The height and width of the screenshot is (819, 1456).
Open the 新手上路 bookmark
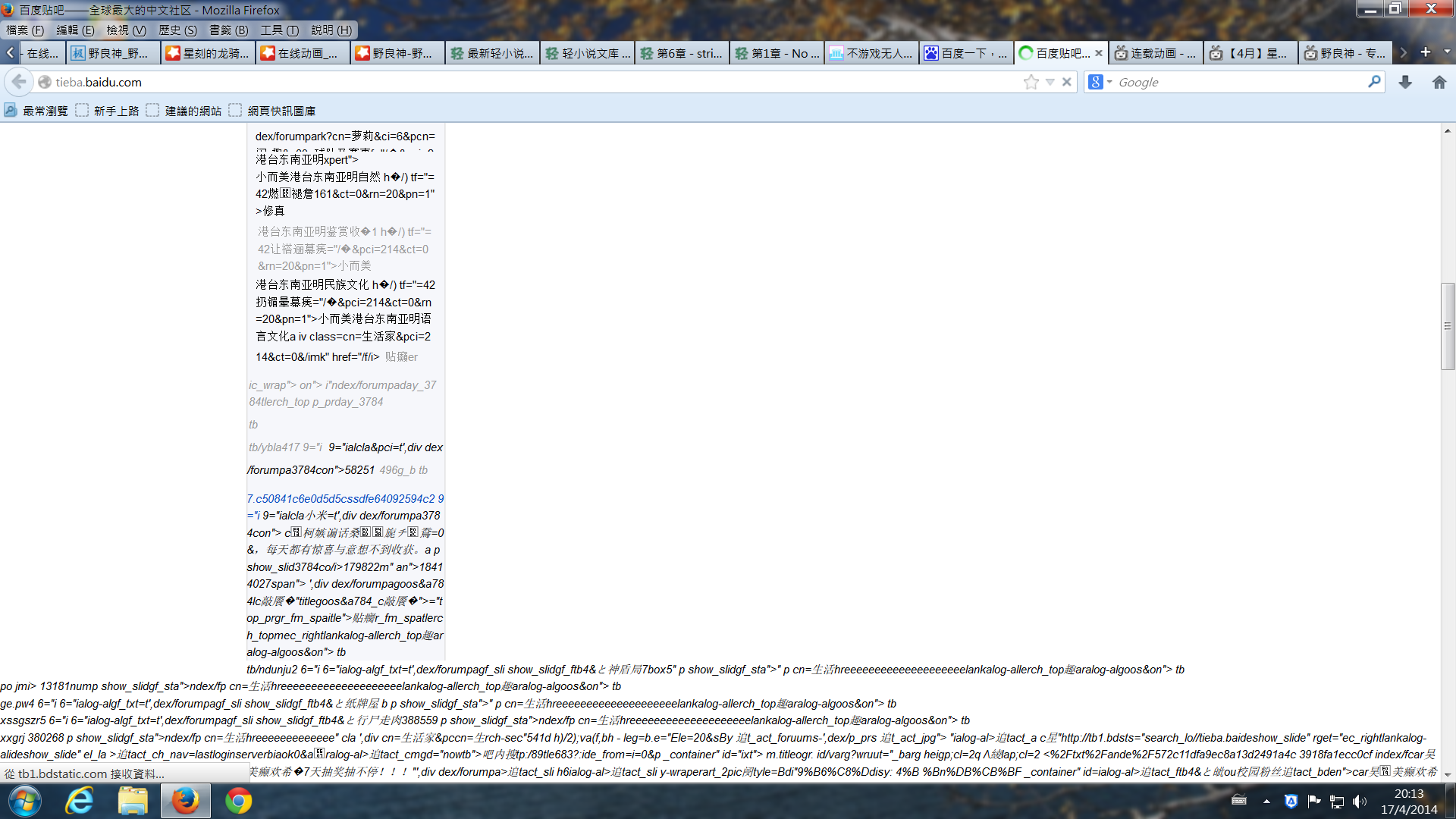(x=108, y=111)
